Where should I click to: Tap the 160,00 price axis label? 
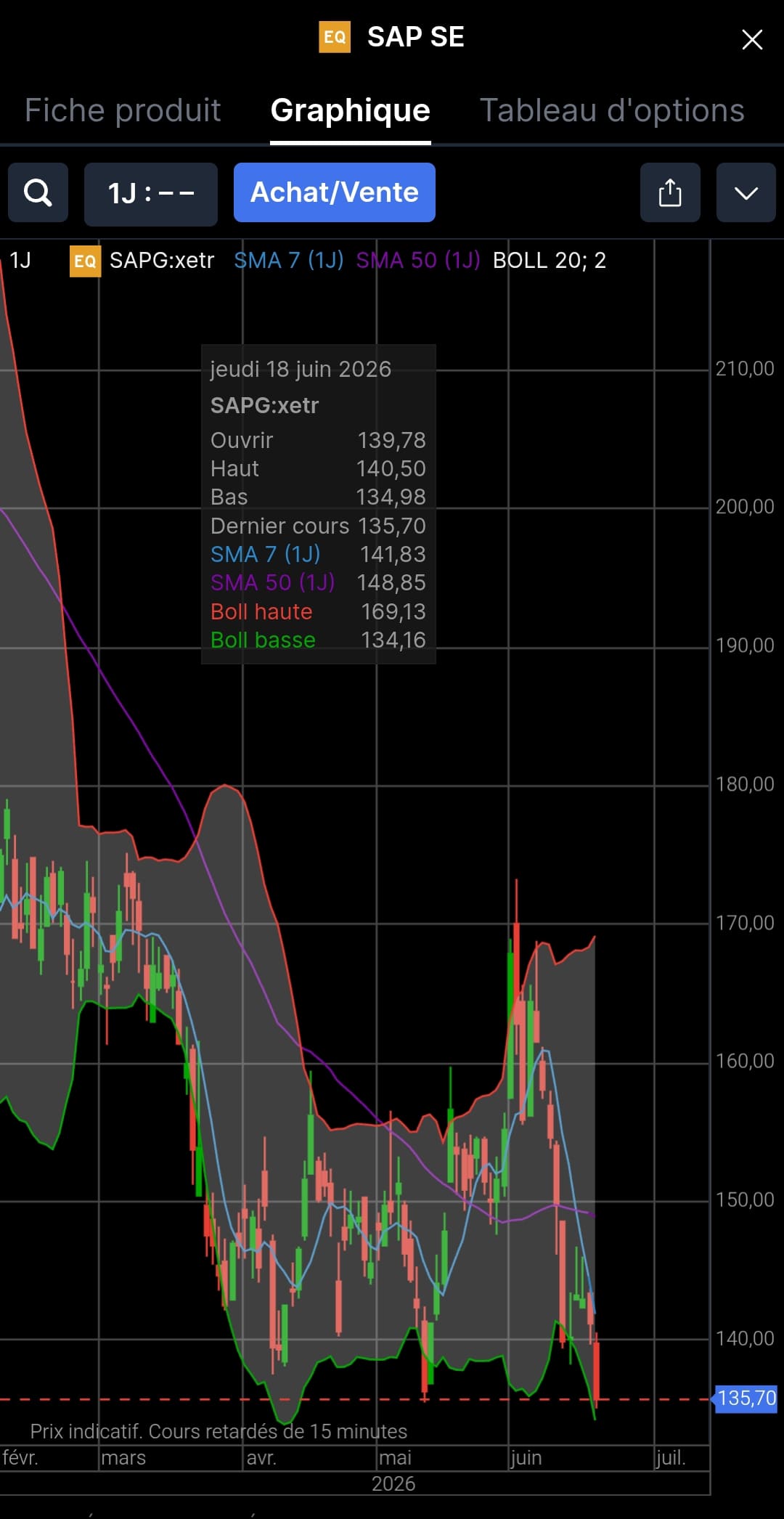point(745,1061)
